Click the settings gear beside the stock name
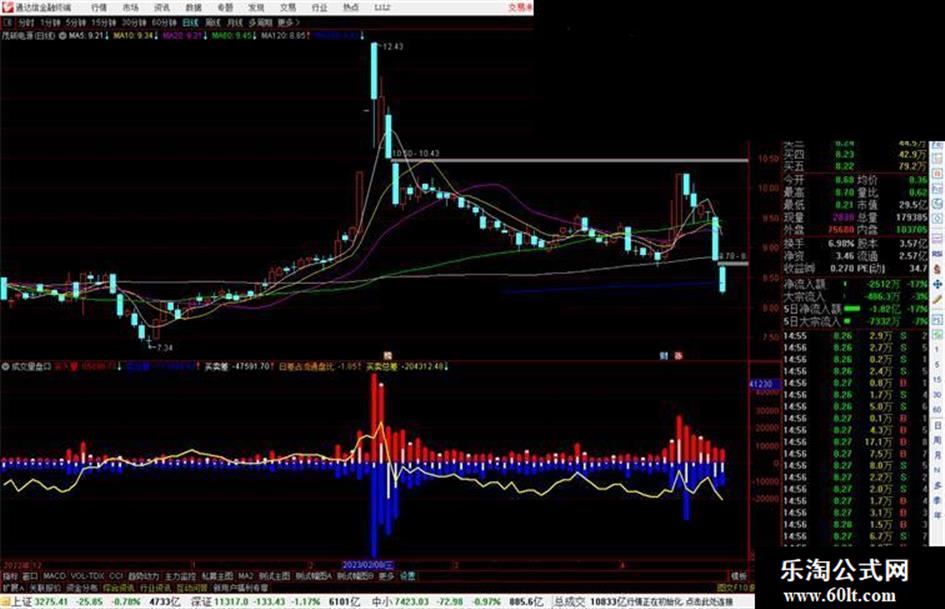This screenshot has width=945, height=609. 62,36
